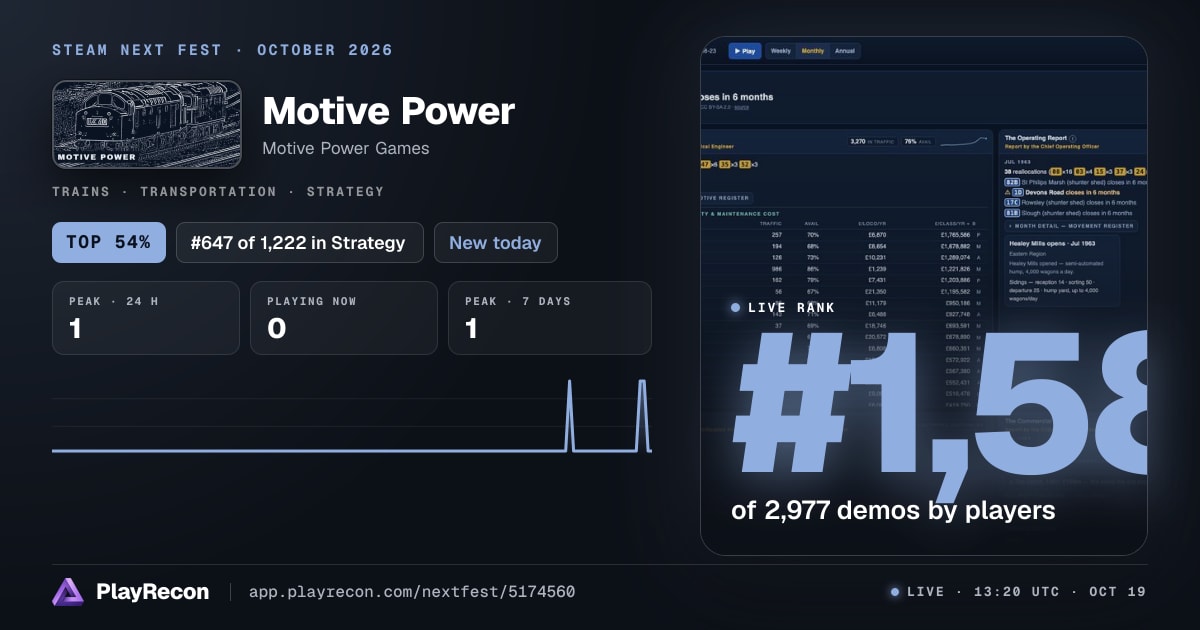Click the PLAYING NOW stat card
The image size is (1200, 630).
tap(344, 318)
